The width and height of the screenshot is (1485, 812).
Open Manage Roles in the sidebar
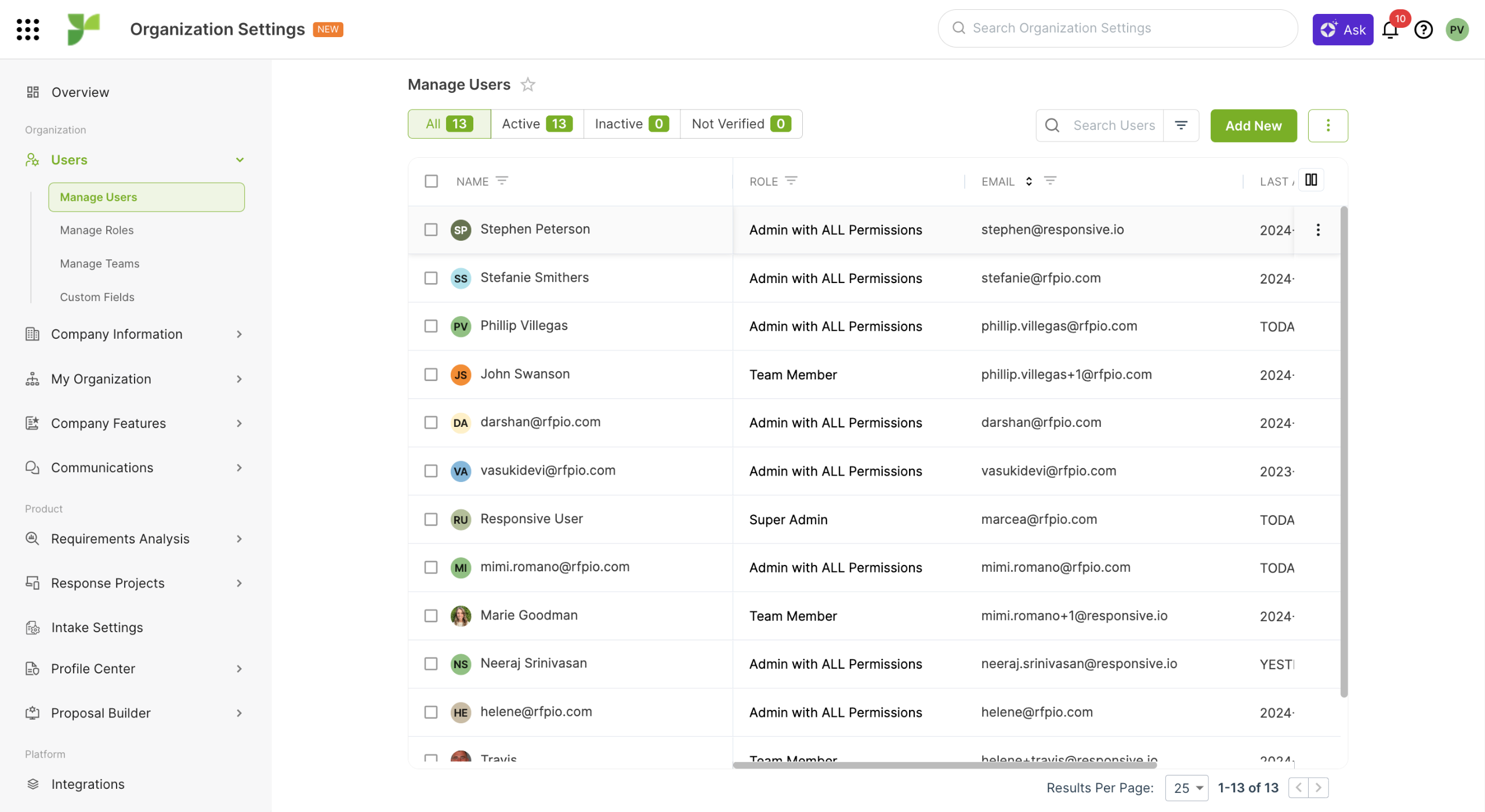point(97,230)
